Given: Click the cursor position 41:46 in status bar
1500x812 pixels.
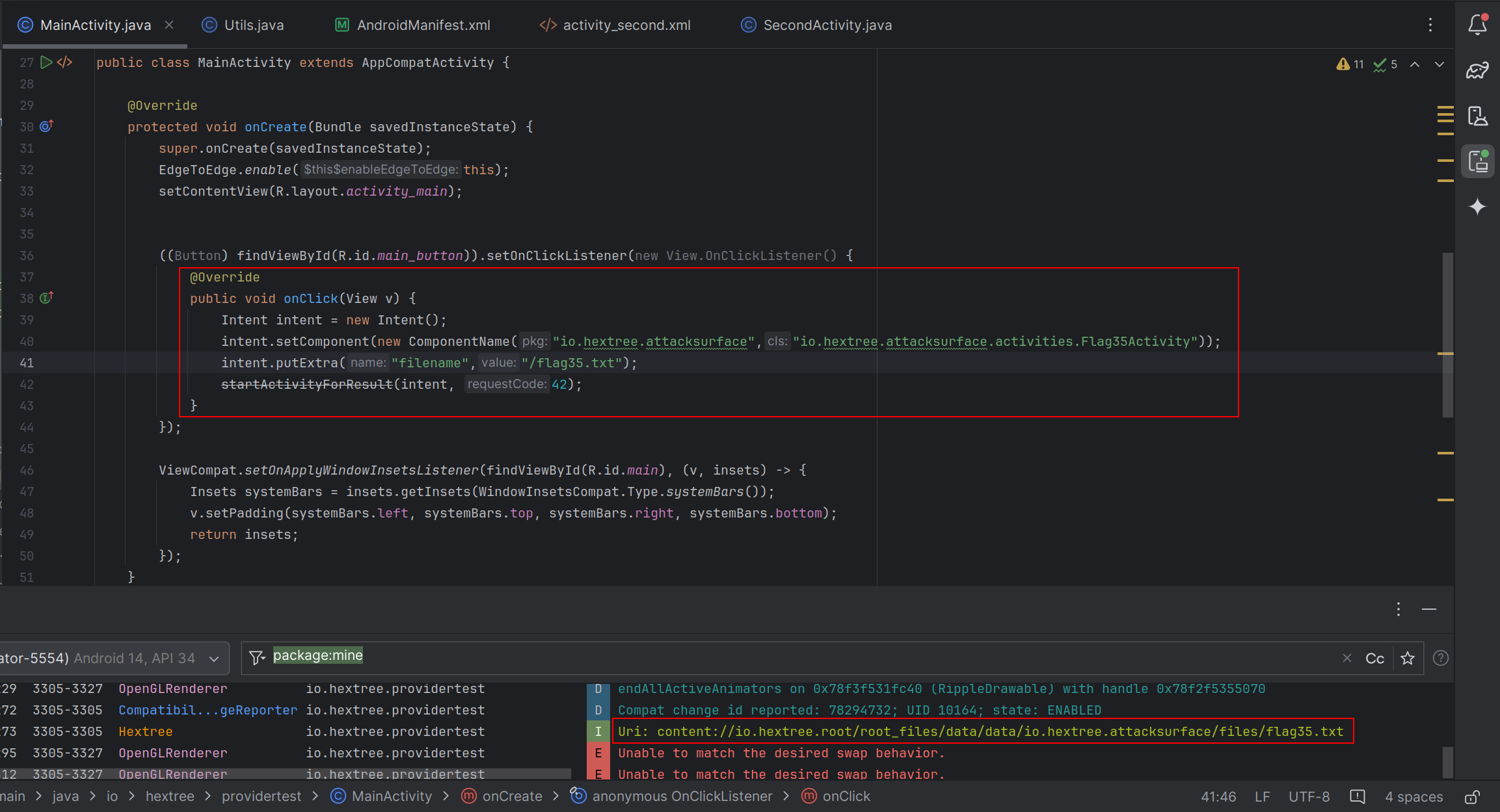Looking at the screenshot, I should (1218, 796).
